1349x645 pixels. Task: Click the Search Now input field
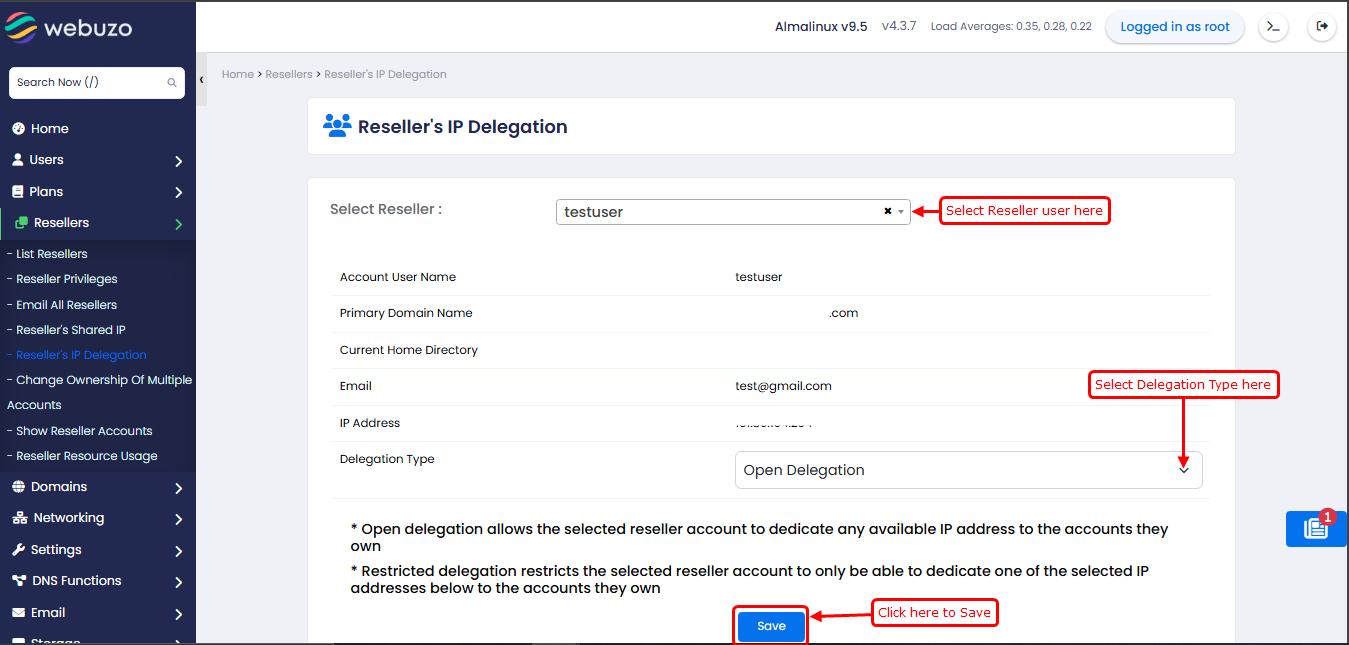coord(88,83)
